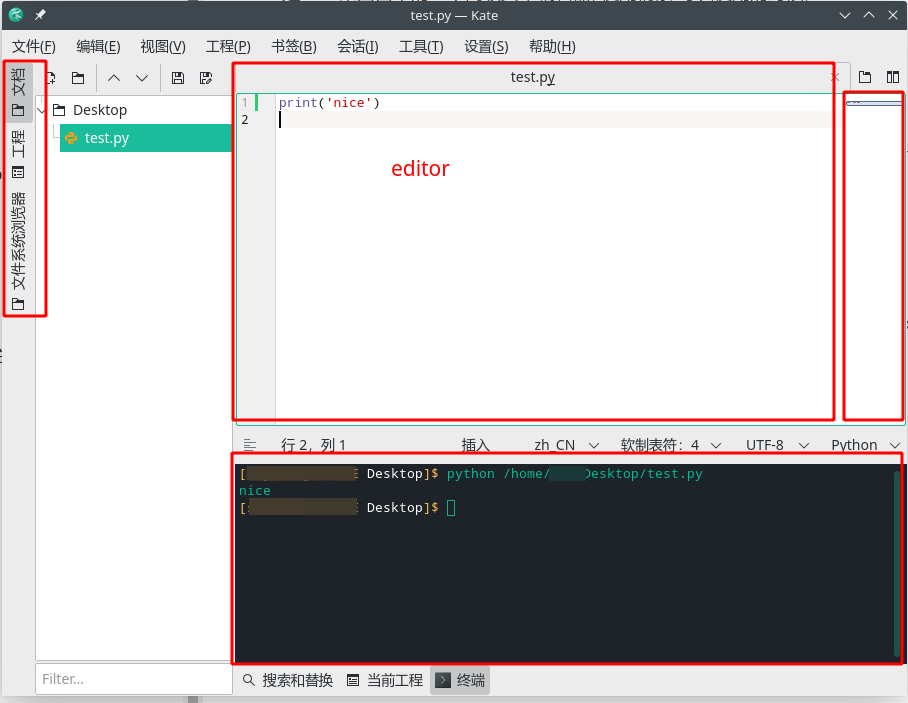Open the 设置(S) menu
Viewport: 908px width, 703px height.
[x=486, y=46]
